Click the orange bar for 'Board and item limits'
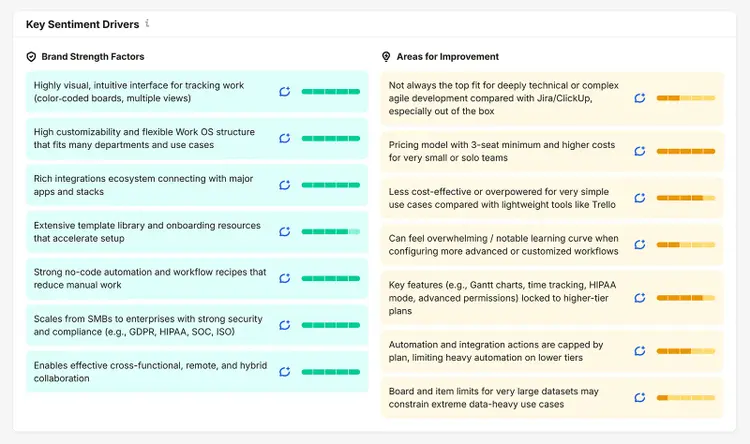 (x=686, y=398)
